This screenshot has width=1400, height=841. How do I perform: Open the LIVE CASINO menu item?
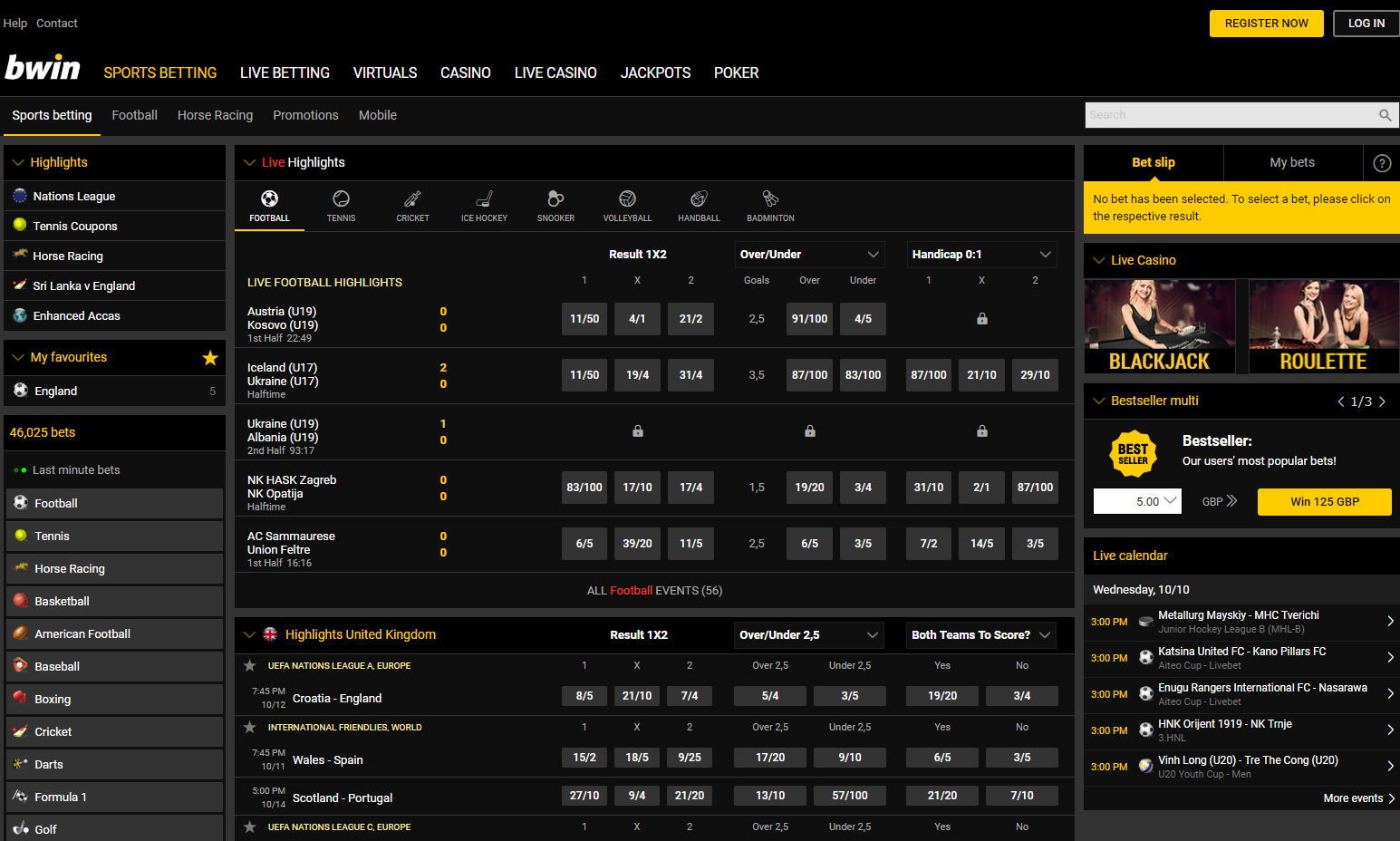(555, 72)
